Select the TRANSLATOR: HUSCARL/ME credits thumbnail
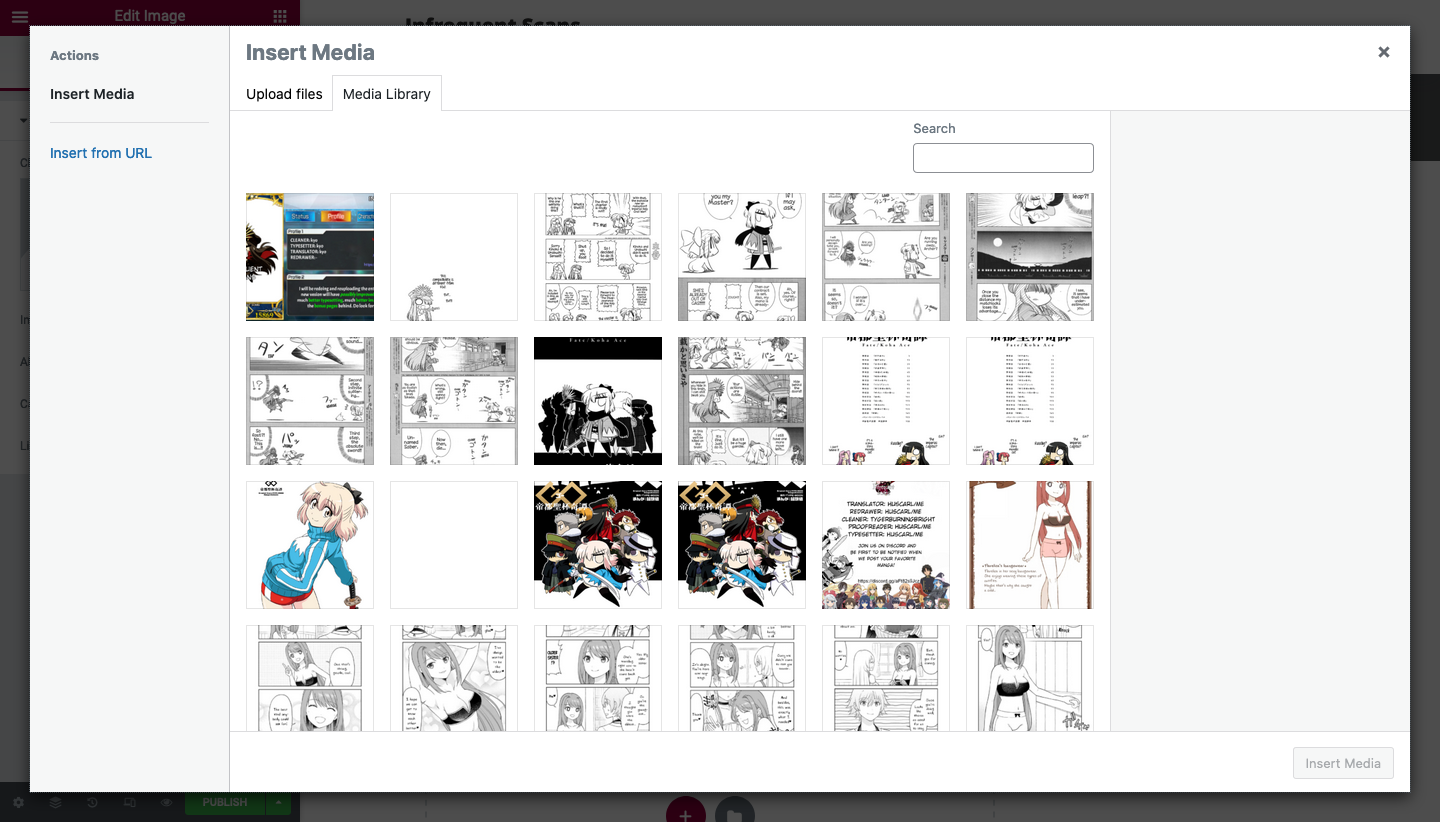 (x=886, y=545)
